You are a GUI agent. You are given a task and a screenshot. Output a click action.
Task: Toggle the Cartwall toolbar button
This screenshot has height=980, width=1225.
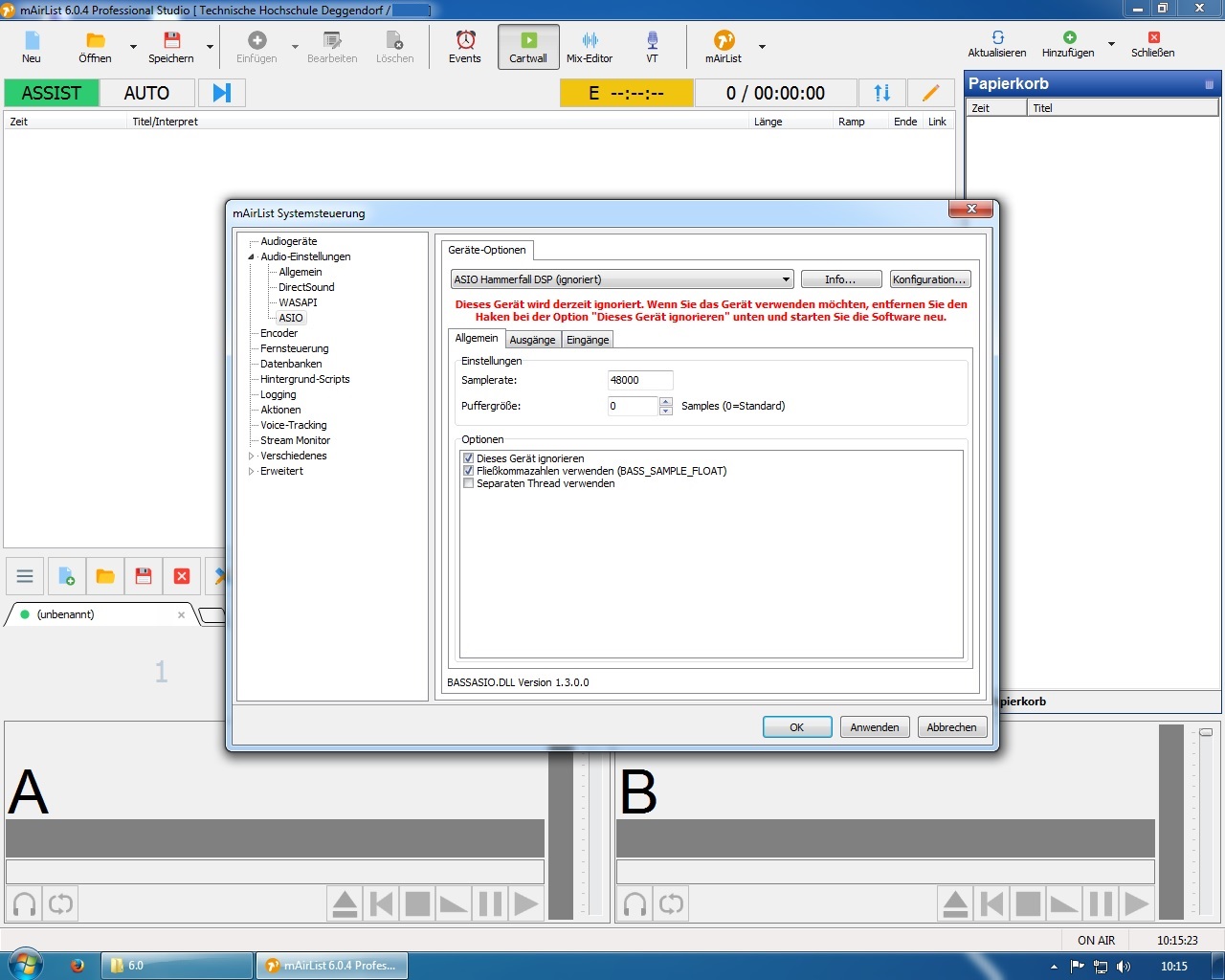pyautogui.click(x=528, y=47)
